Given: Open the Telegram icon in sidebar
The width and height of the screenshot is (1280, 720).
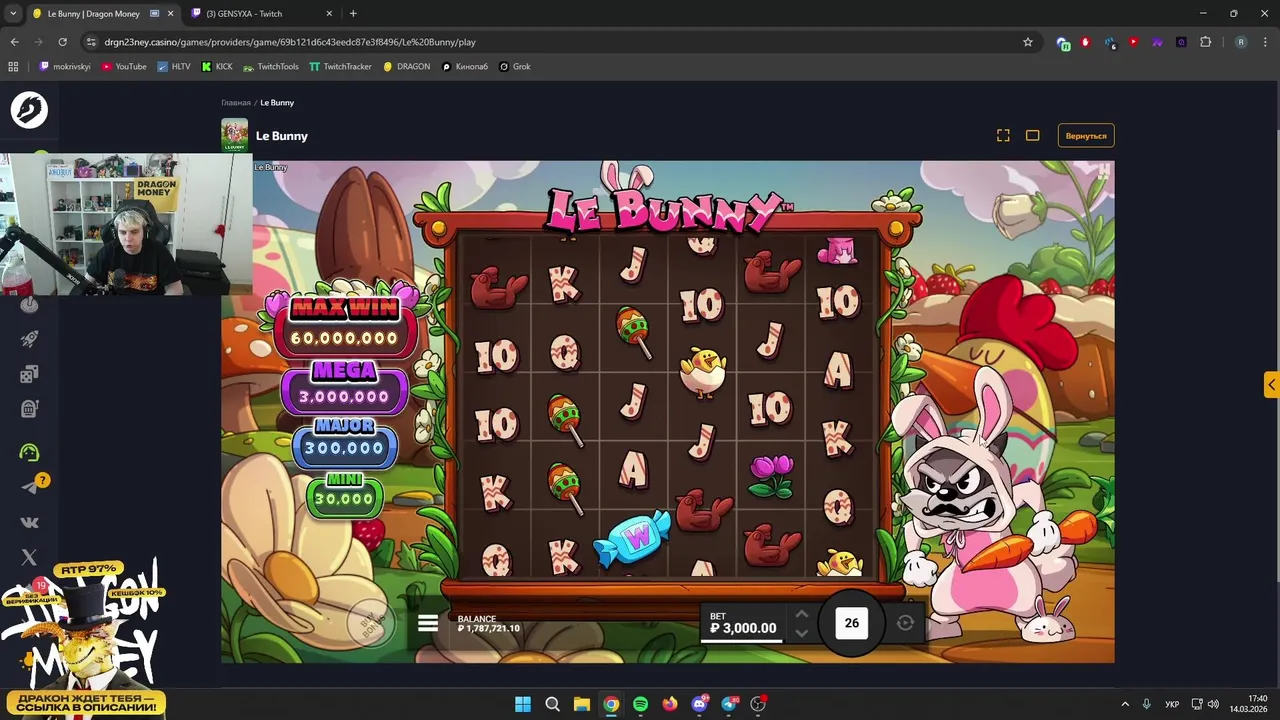Looking at the screenshot, I should (29, 487).
